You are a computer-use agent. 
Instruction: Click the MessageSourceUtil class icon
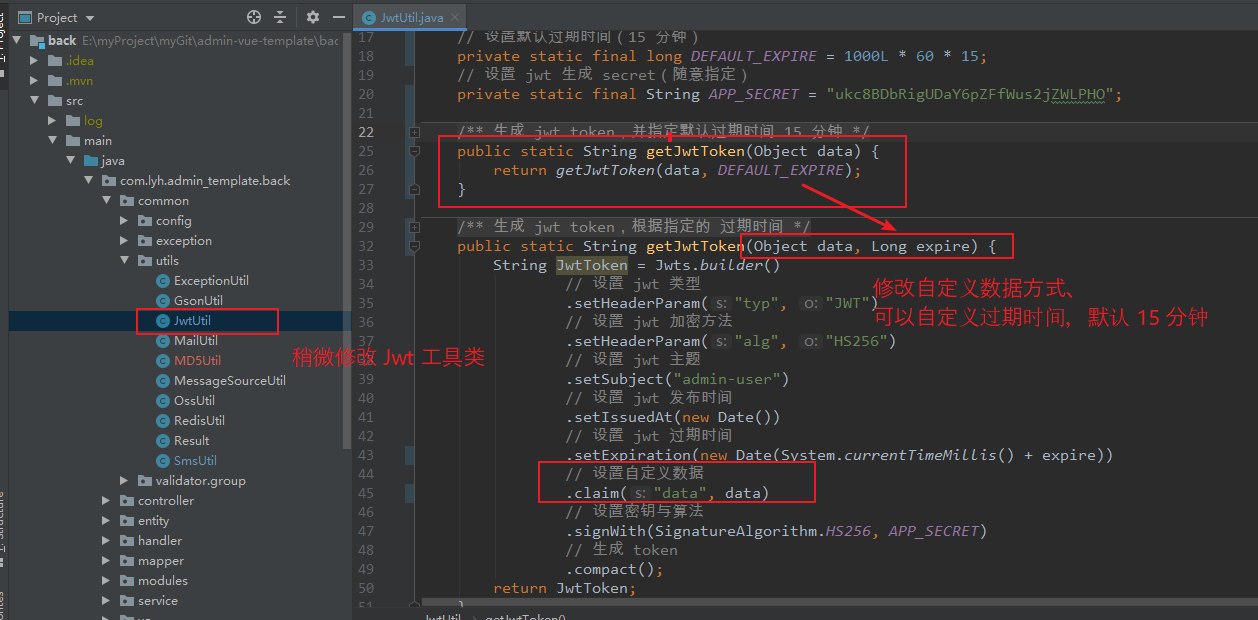tap(164, 381)
